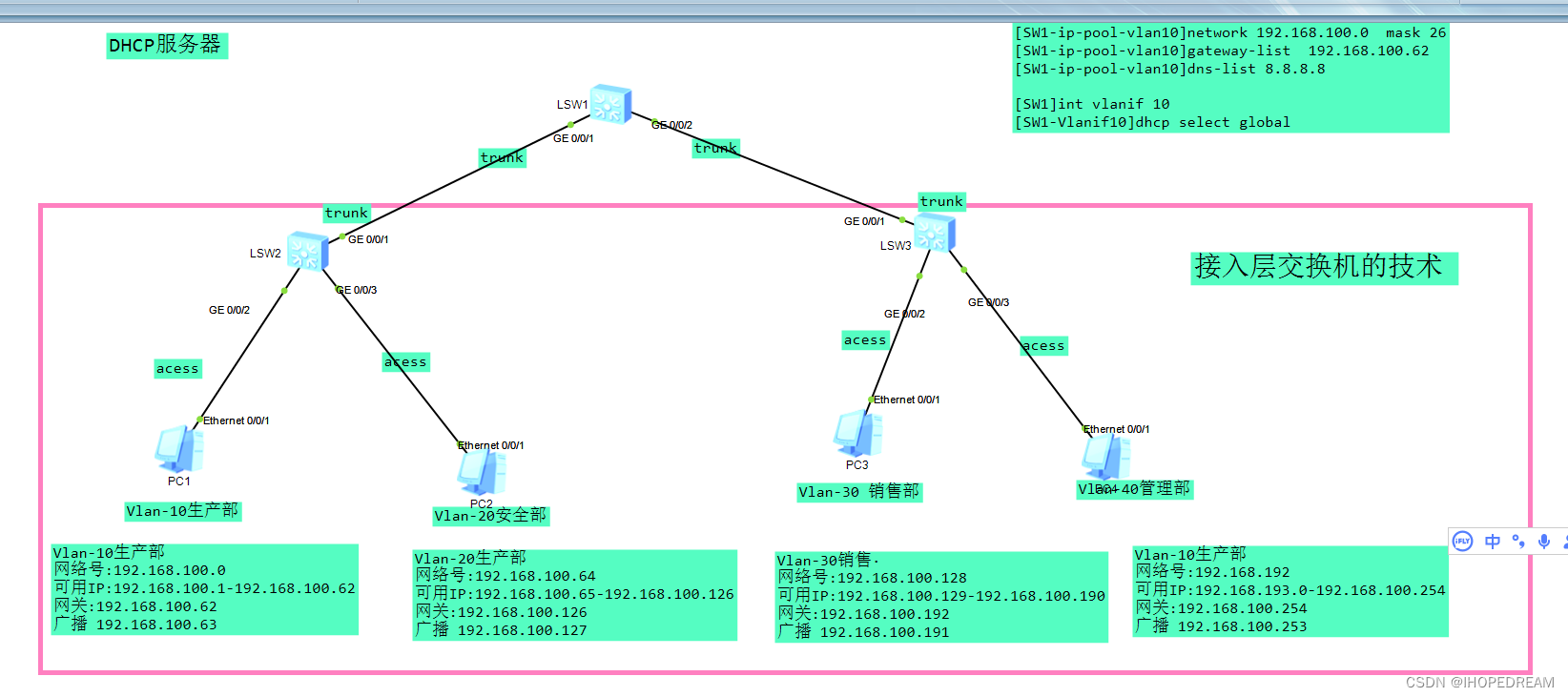The image size is (1568, 697).
Task: Click the GE 0/0/2 port label on LSW2
Action: click(230, 310)
